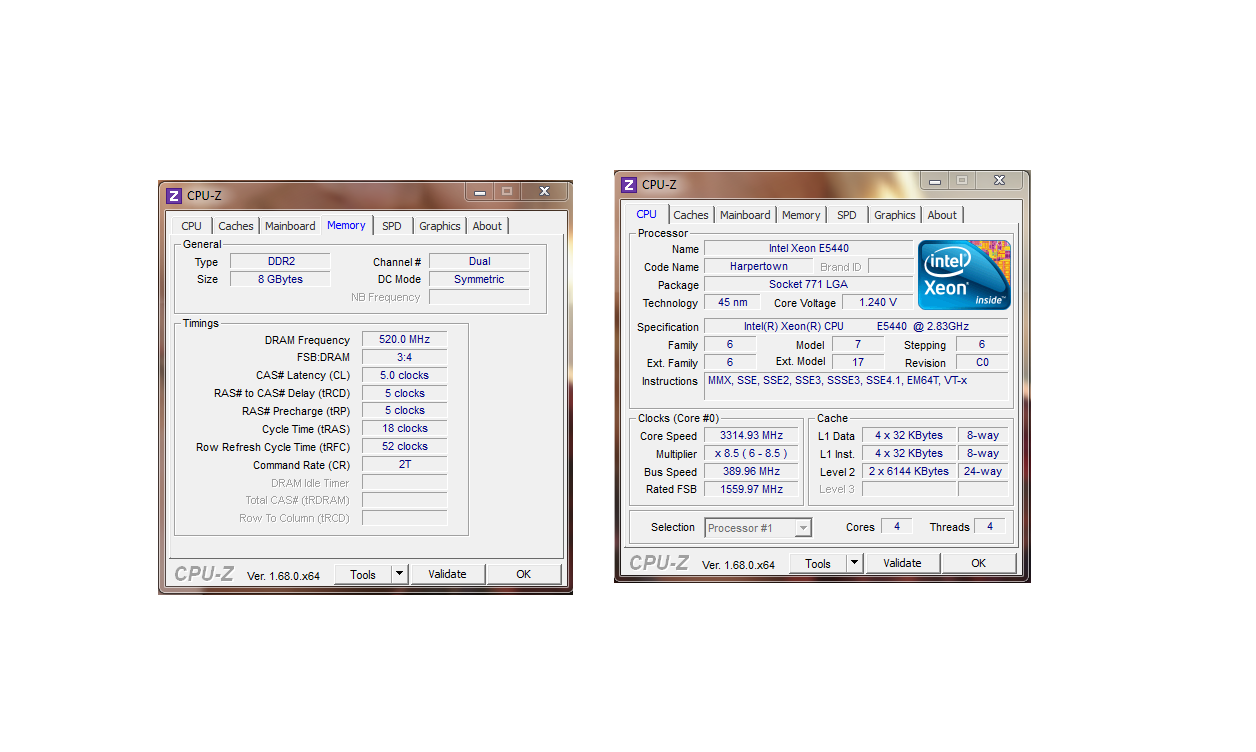Minimize the right CPU-Z window
This screenshot has height=752, width=1256.
935,180
